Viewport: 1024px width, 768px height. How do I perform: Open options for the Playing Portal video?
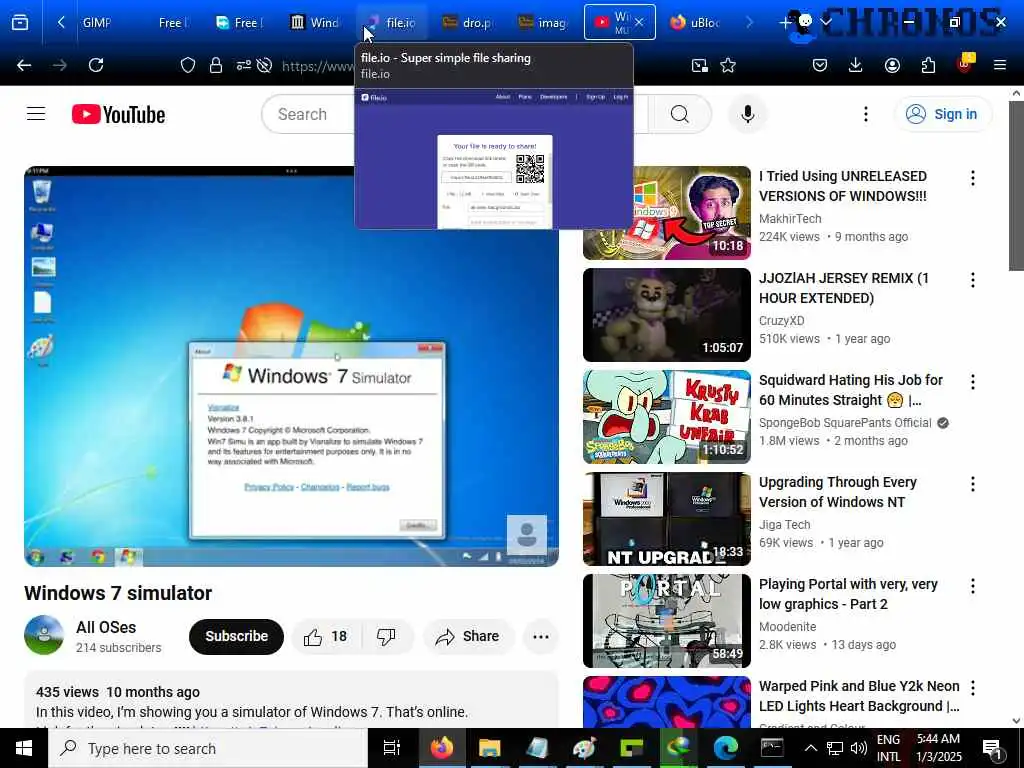(x=973, y=586)
